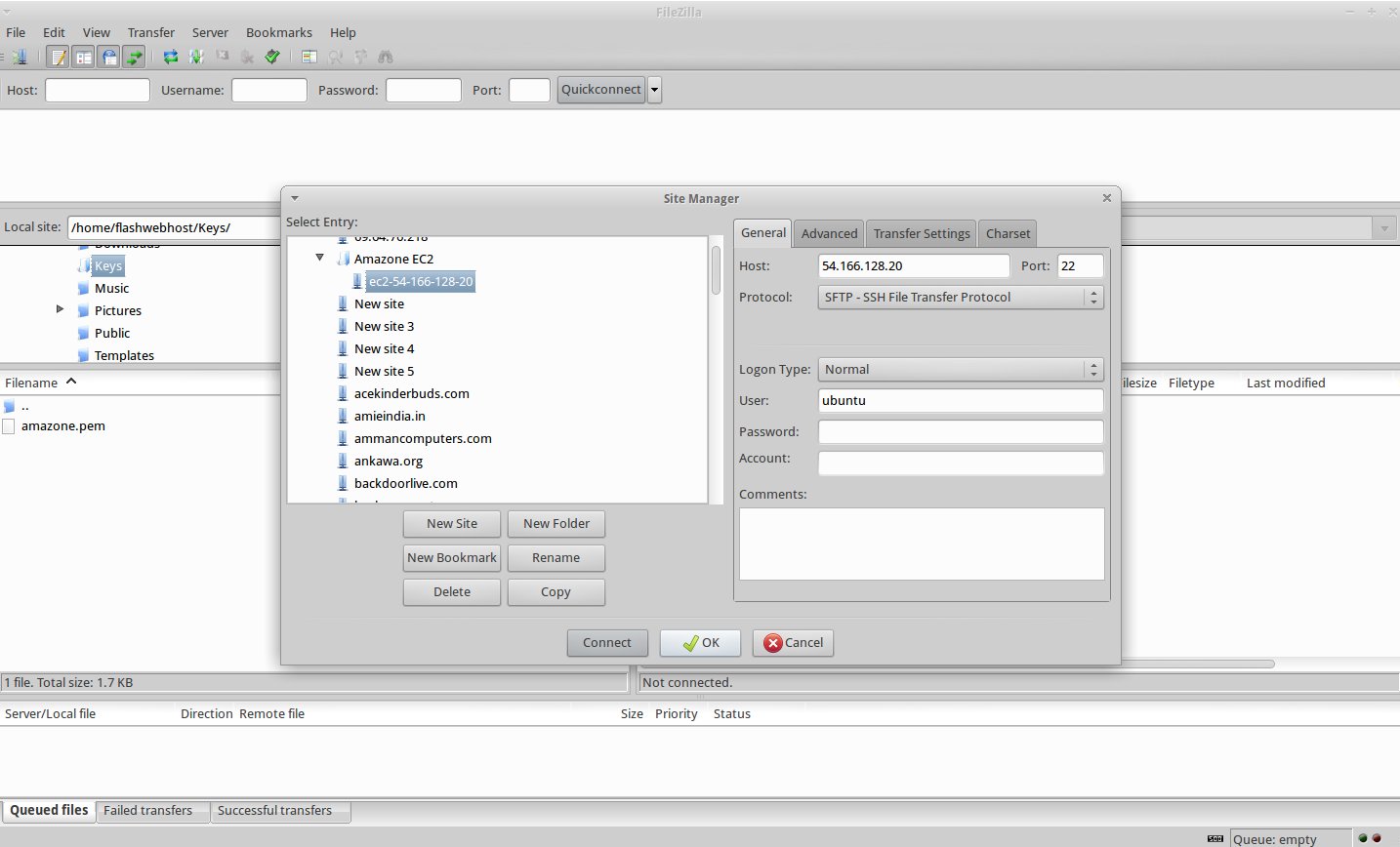Toggle synchronized browsing toolbar icon
Viewport: 1400px width, 847px height.
click(x=360, y=57)
